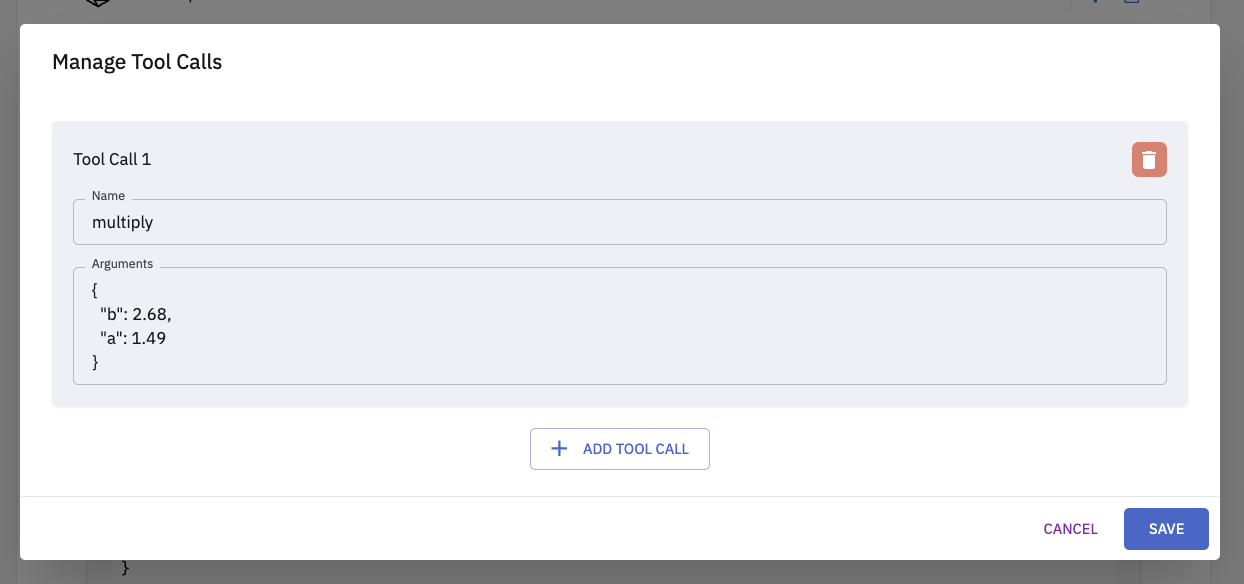Click the closing brace below the dialog
The width and height of the screenshot is (1244, 584).
pyautogui.click(x=125, y=569)
